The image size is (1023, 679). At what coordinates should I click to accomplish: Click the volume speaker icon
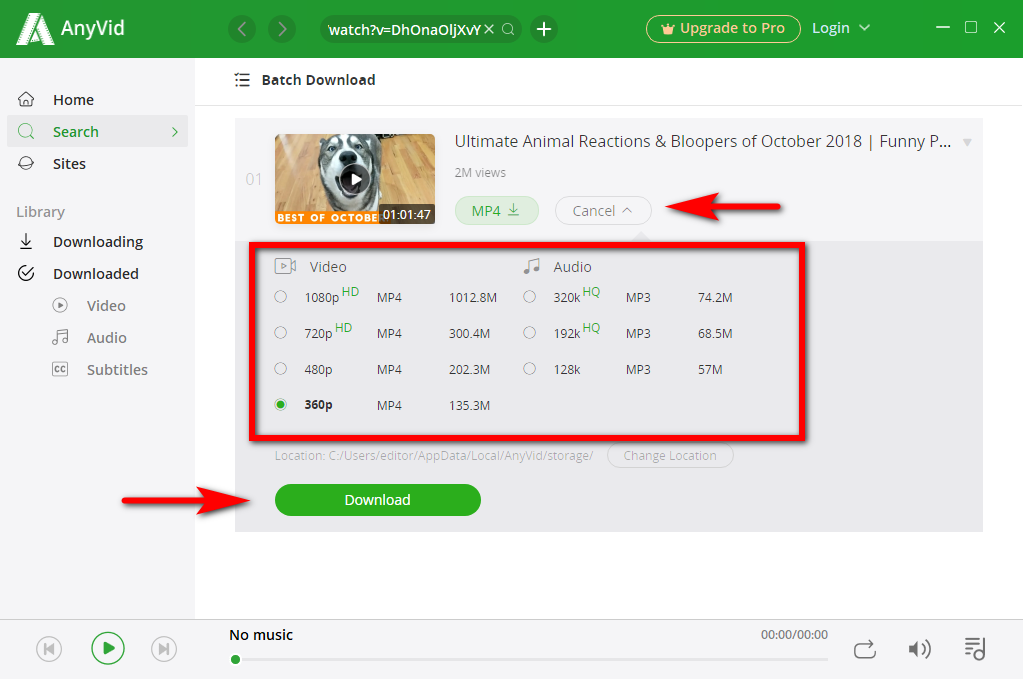(919, 648)
